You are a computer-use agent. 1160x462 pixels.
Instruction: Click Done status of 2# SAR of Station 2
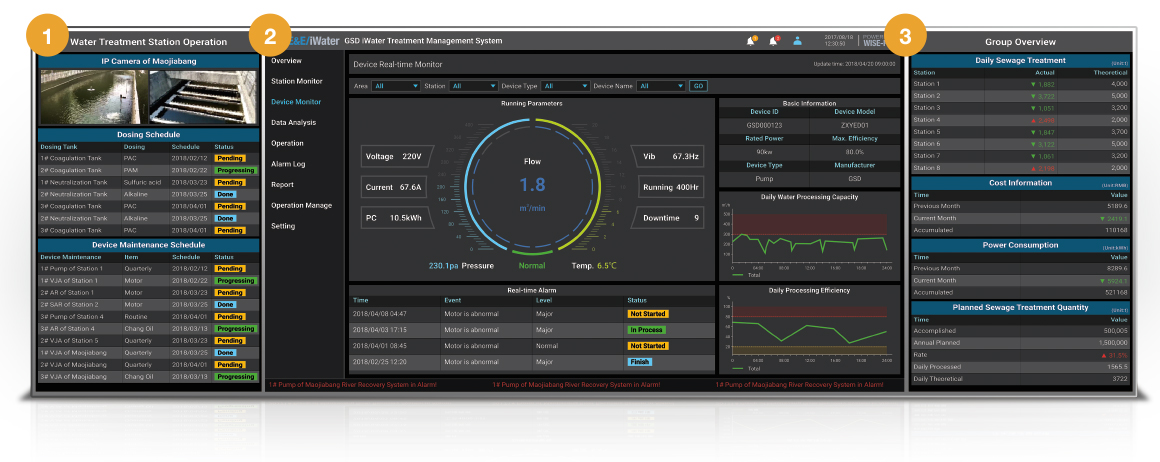click(225, 304)
